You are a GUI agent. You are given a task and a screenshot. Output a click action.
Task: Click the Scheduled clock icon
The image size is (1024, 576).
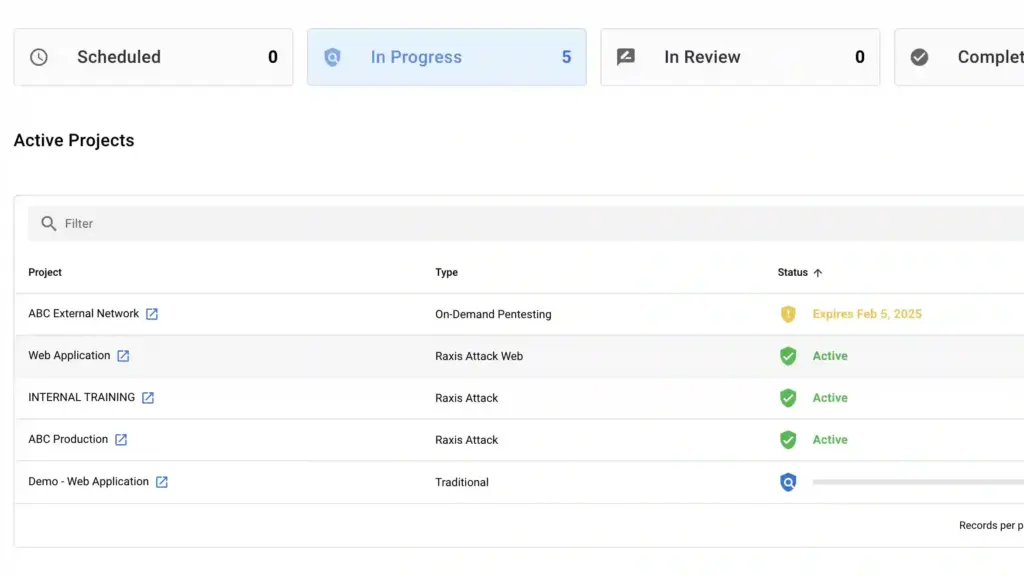coord(39,57)
